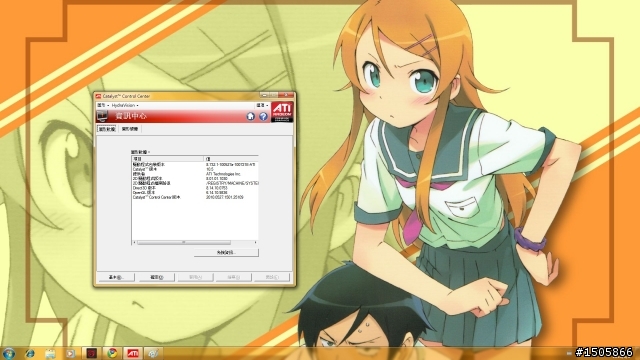Select the Direct3D version row
This screenshot has height=360, width=640.
(x=195, y=188)
